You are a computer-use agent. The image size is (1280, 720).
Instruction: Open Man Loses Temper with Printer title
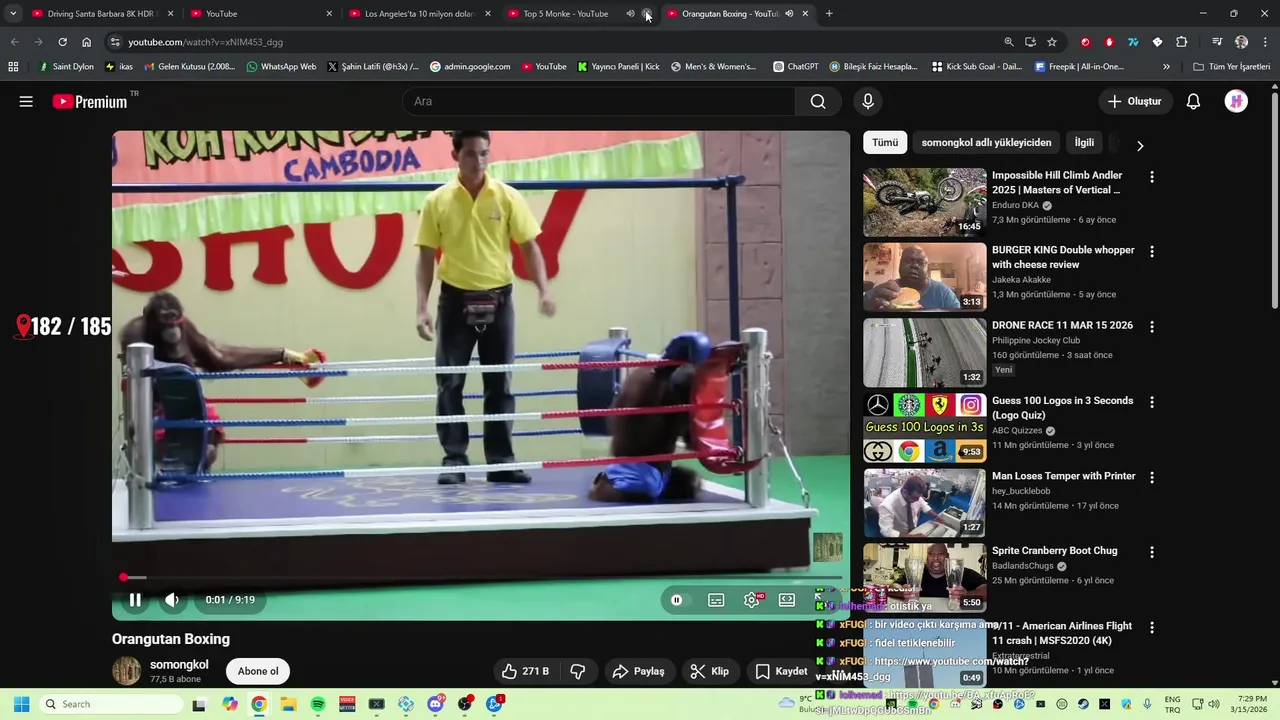click(1064, 476)
